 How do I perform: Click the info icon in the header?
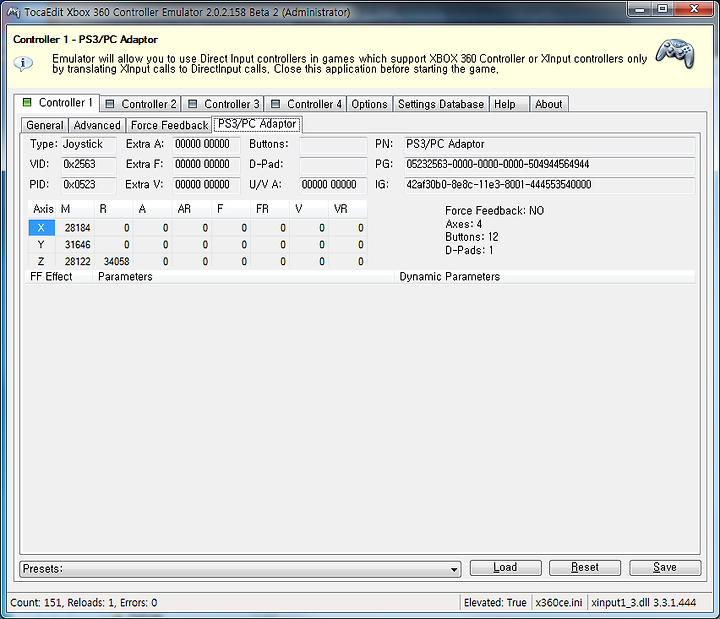(22, 63)
